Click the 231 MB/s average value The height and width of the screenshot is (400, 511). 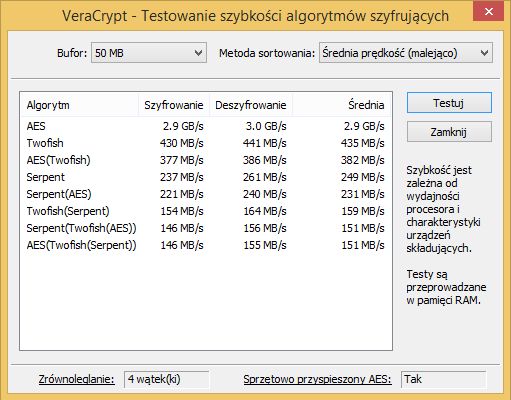(x=362, y=194)
